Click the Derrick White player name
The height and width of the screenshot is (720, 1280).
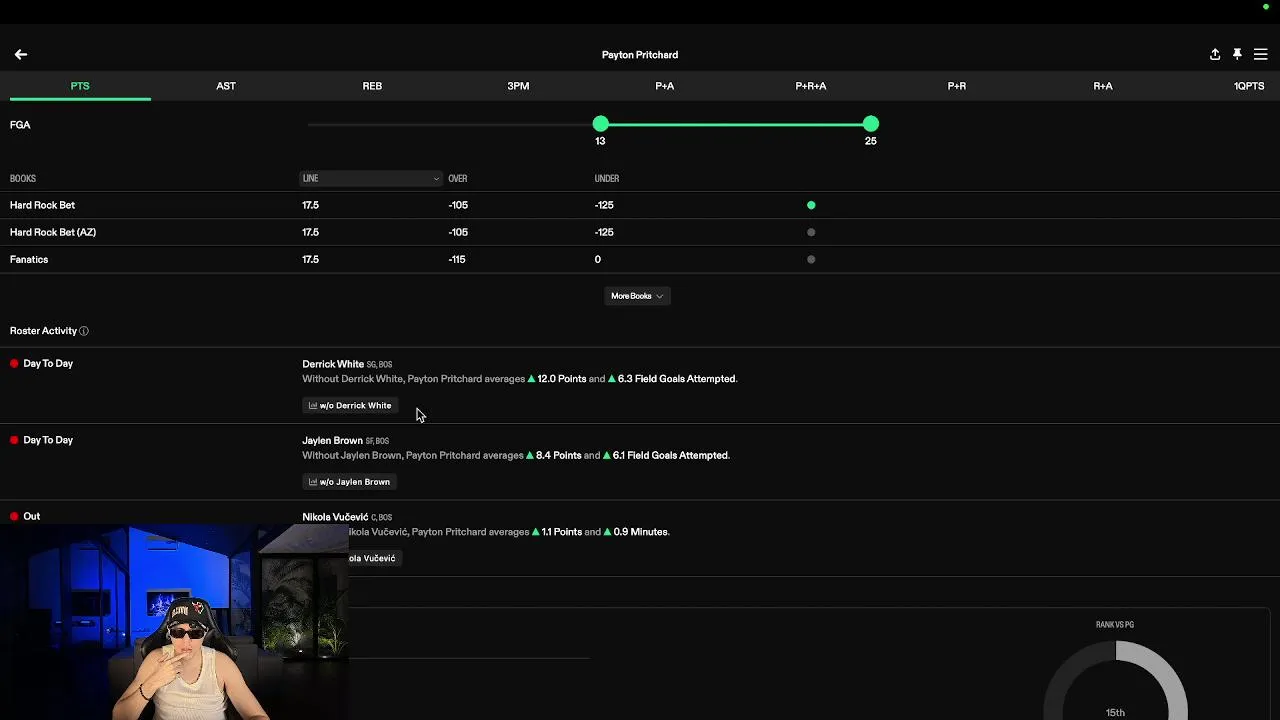point(333,364)
